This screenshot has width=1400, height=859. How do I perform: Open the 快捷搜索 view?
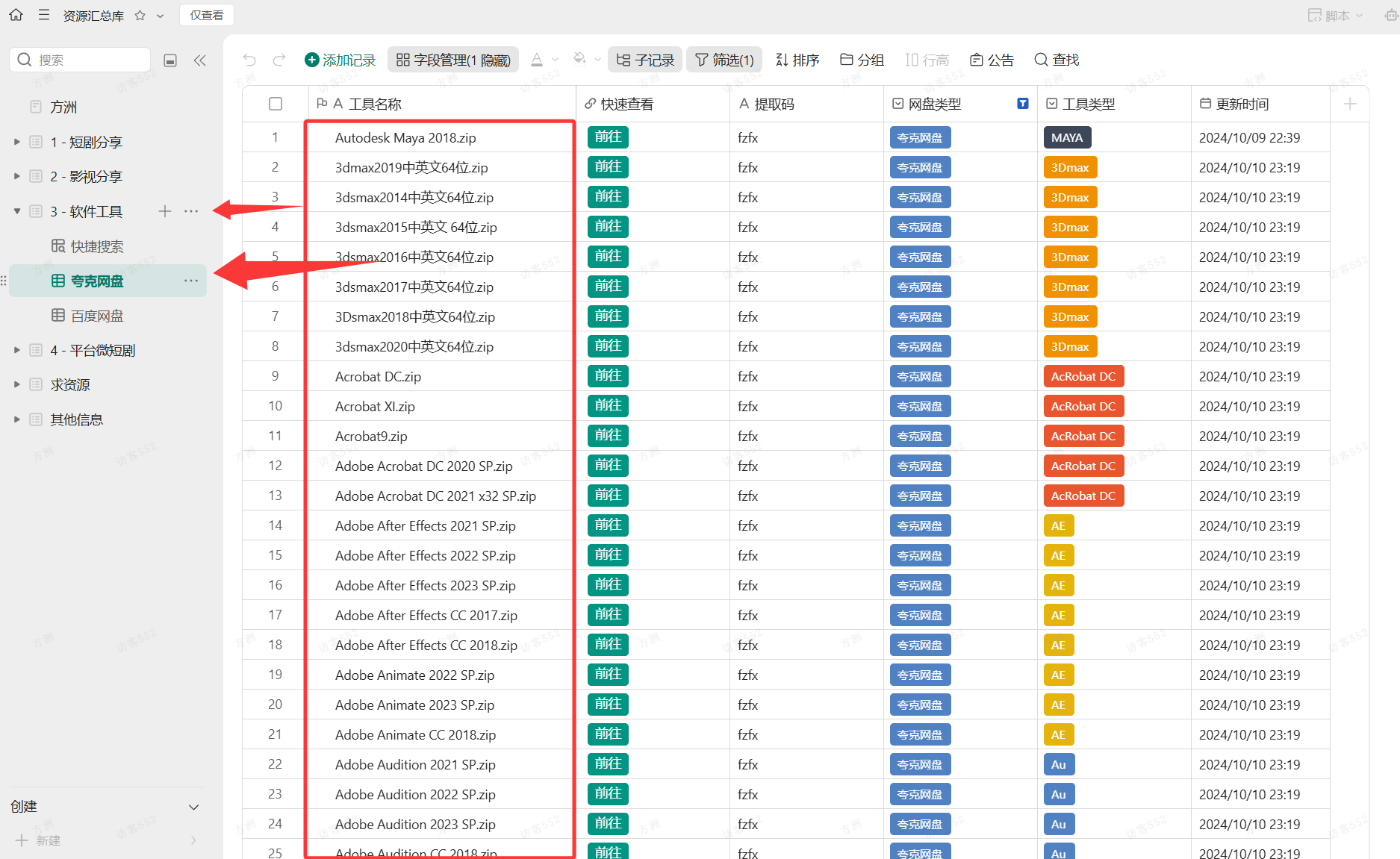click(97, 246)
